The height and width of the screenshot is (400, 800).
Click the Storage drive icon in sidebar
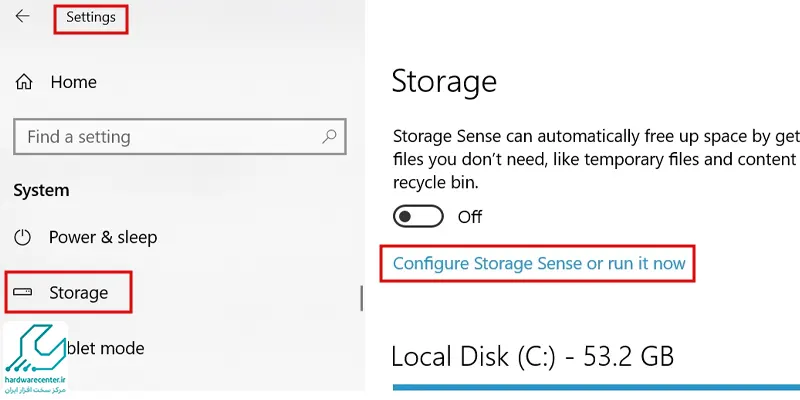point(22,292)
